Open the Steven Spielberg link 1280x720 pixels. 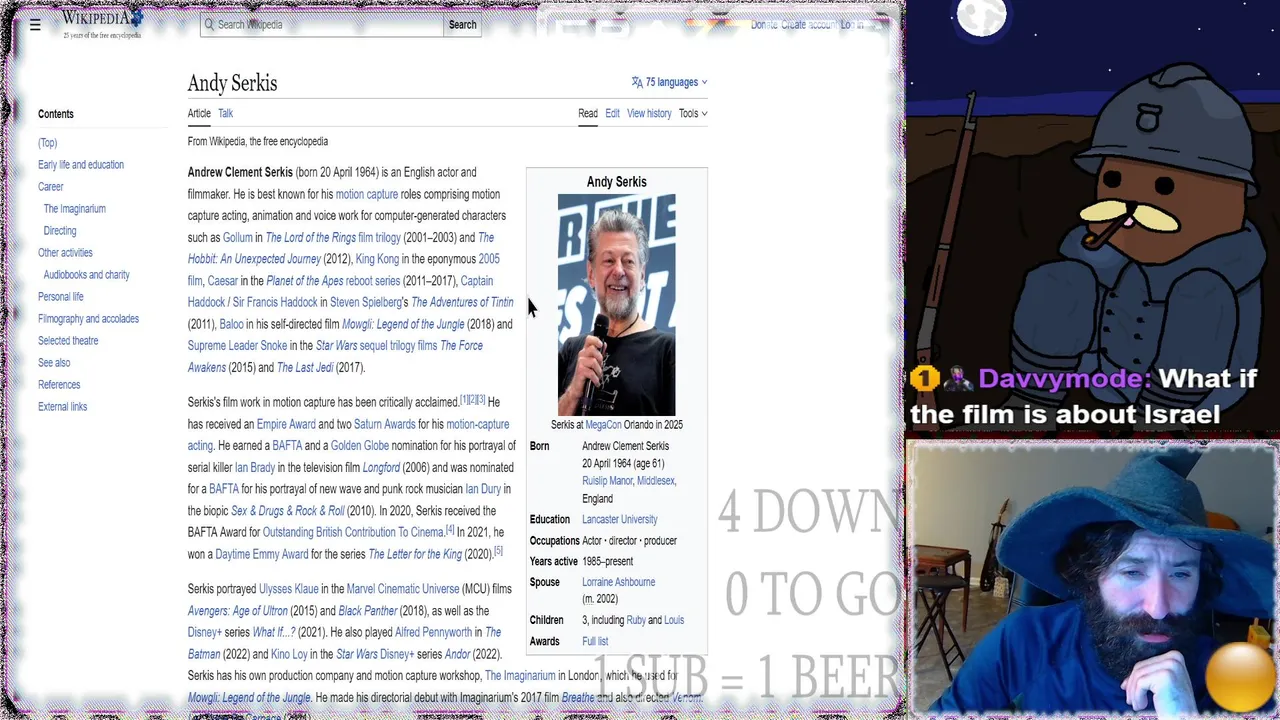pos(366,302)
